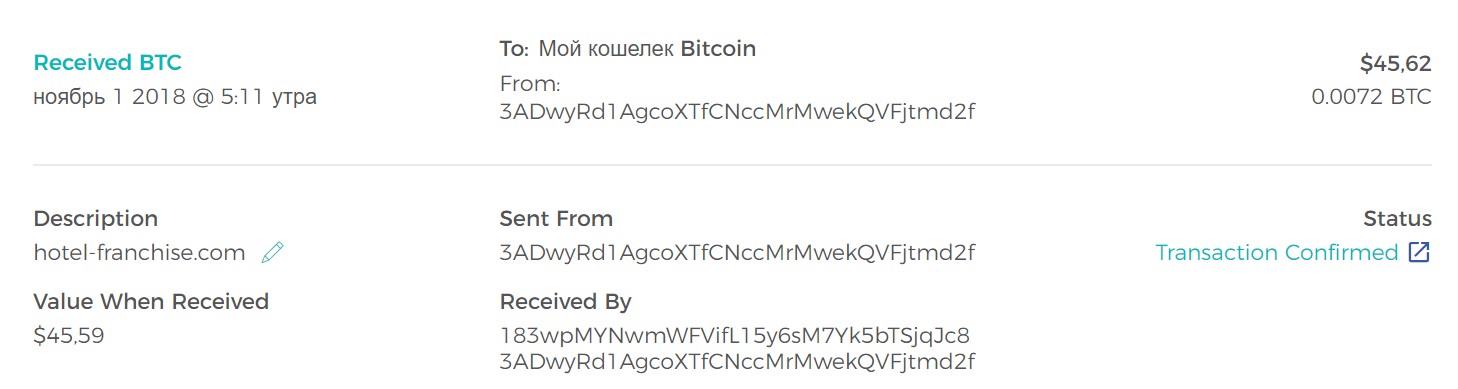
Task: Select the address below the From: label
Action: tap(737, 112)
